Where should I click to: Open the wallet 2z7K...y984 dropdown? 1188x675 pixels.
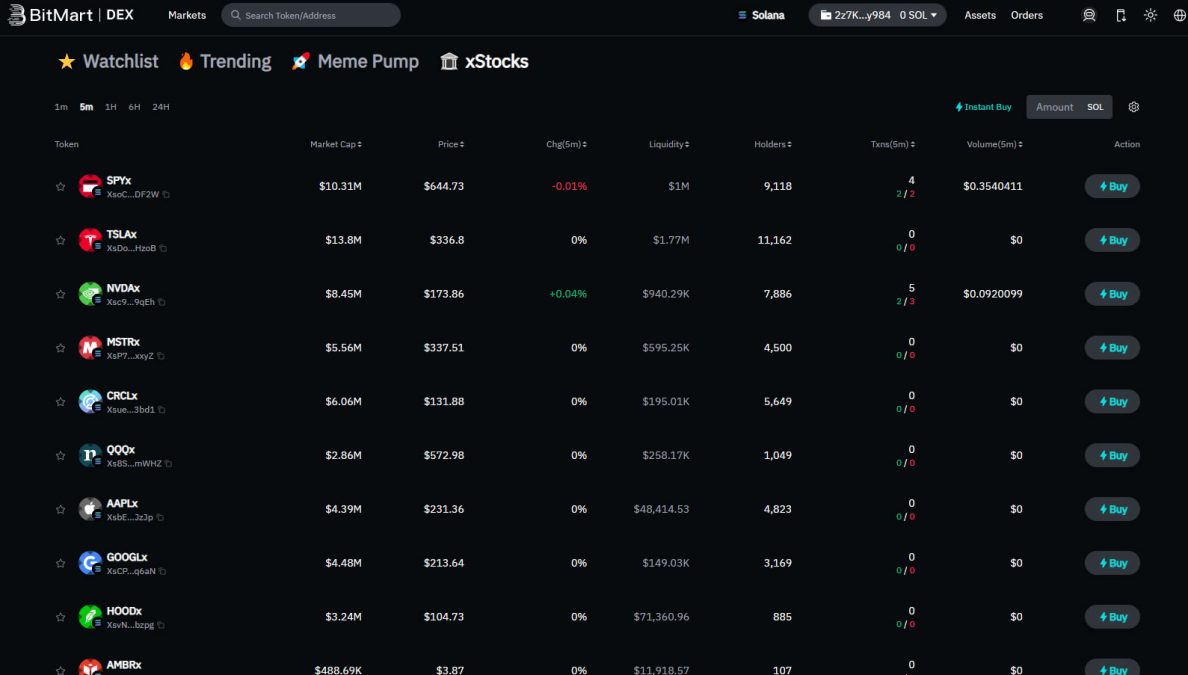click(877, 15)
